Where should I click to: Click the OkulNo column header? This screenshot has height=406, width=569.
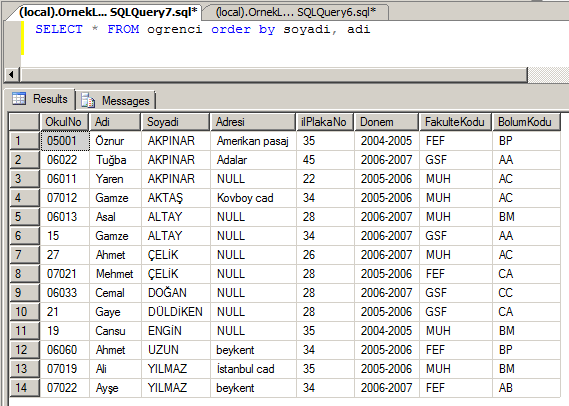(x=64, y=122)
